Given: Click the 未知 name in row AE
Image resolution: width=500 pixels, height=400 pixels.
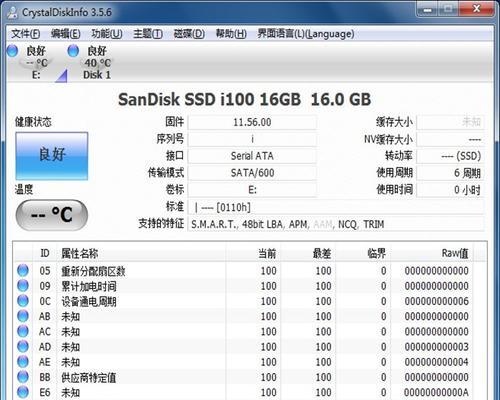Looking at the screenshot, I should pyautogui.click(x=70, y=362).
